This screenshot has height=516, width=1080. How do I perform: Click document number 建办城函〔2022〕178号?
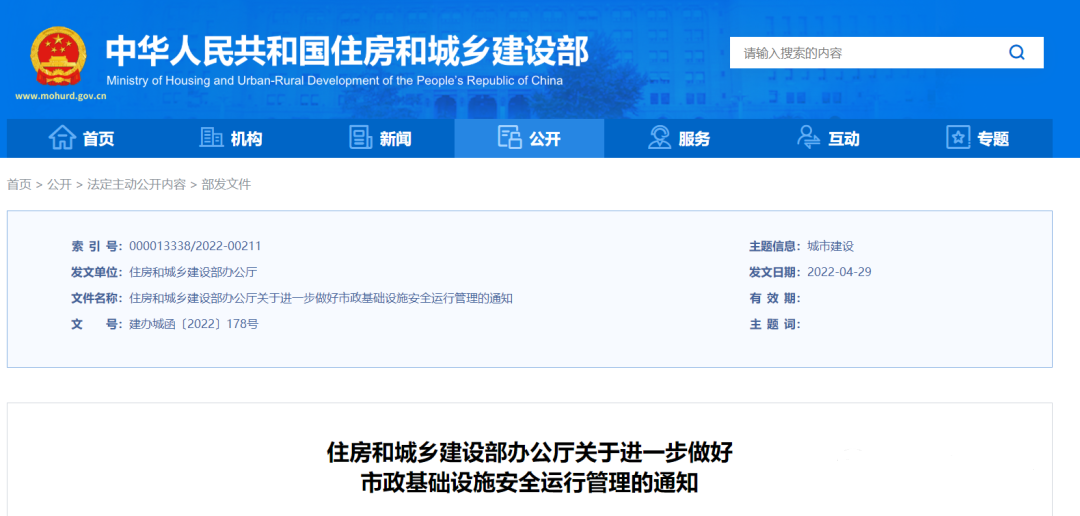pos(194,324)
